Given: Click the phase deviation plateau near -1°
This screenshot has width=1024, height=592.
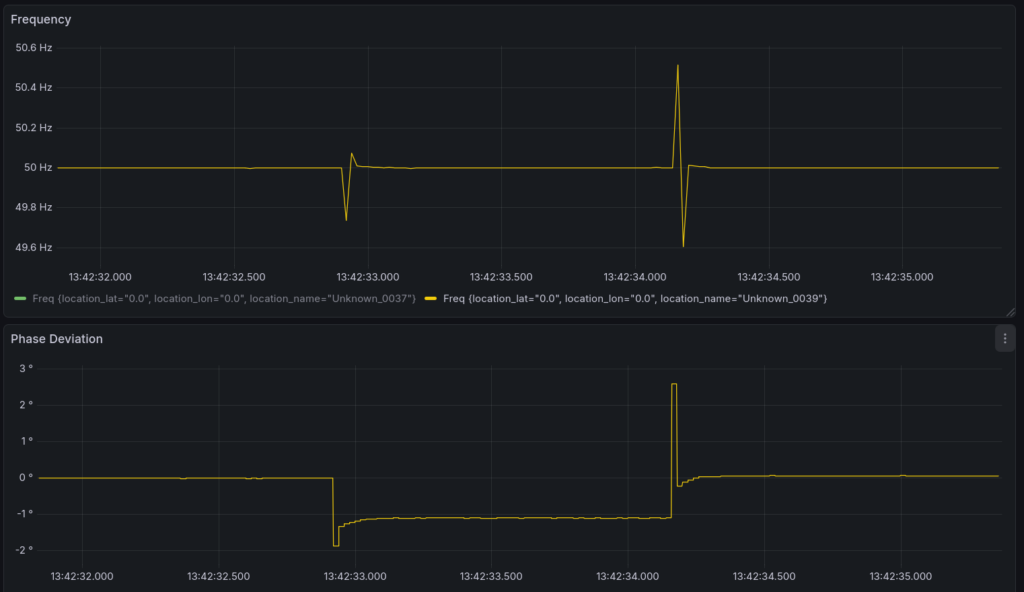Looking at the screenshot, I should [x=500, y=518].
